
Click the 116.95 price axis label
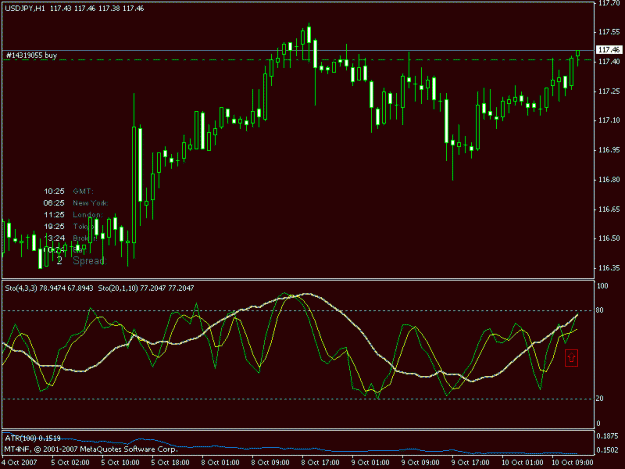[x=609, y=150]
